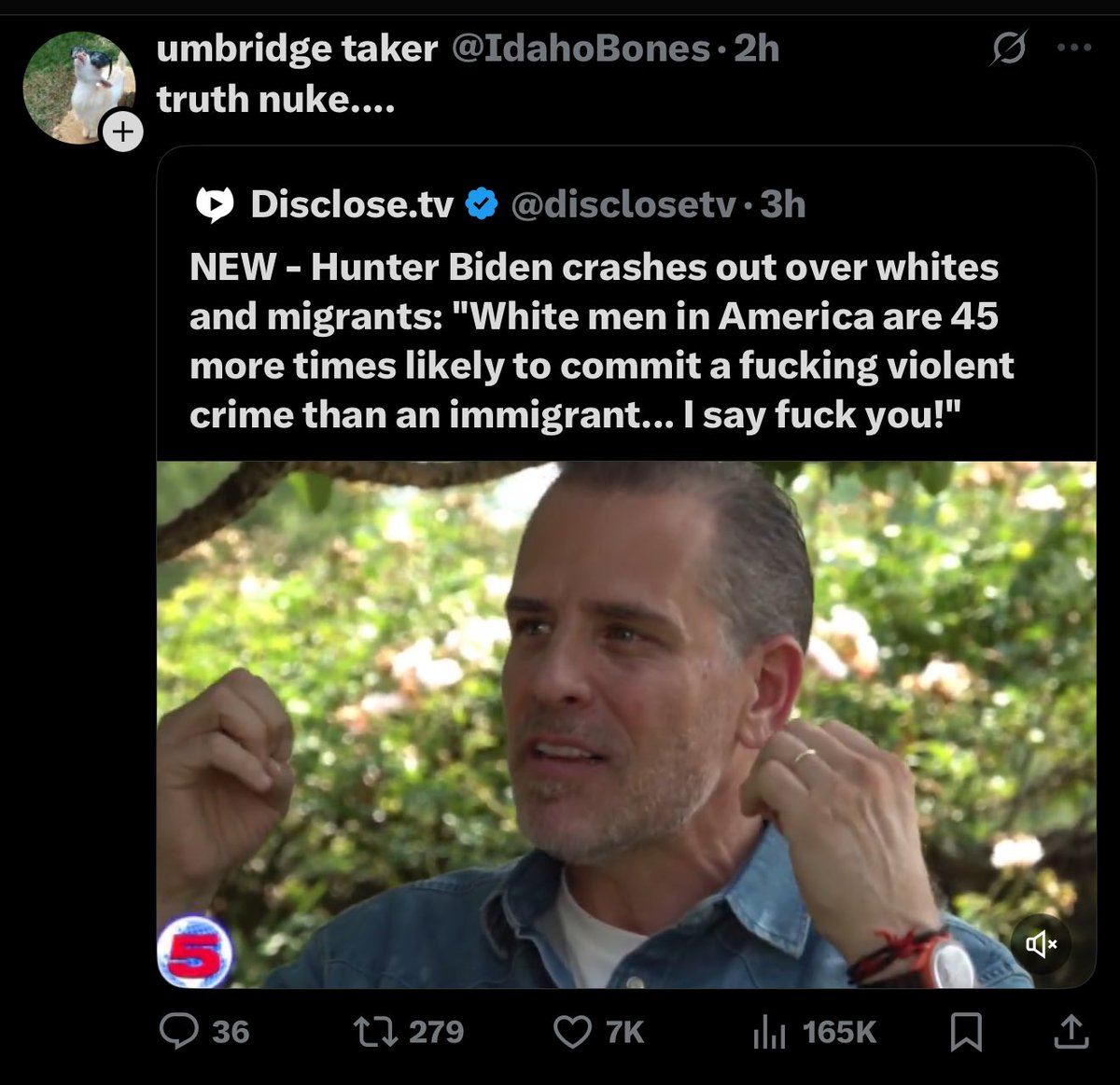Bookmark this tweet
This screenshot has height=1085, width=1120.
(965, 1032)
